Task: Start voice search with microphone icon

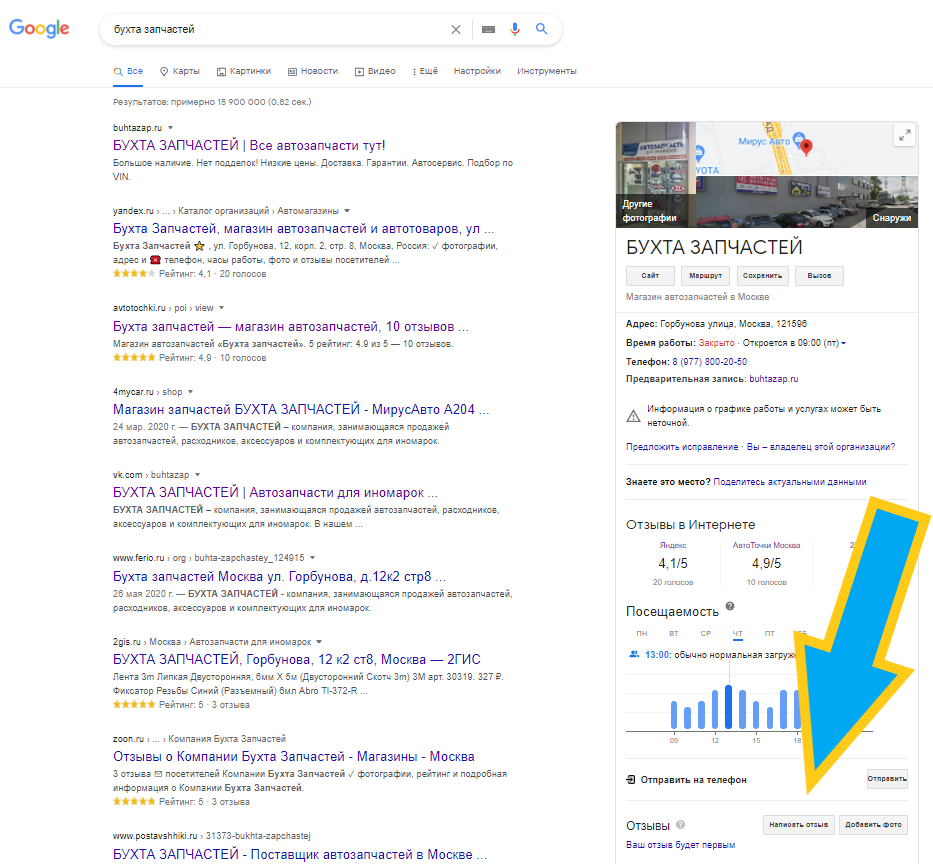Action: pyautogui.click(x=515, y=29)
